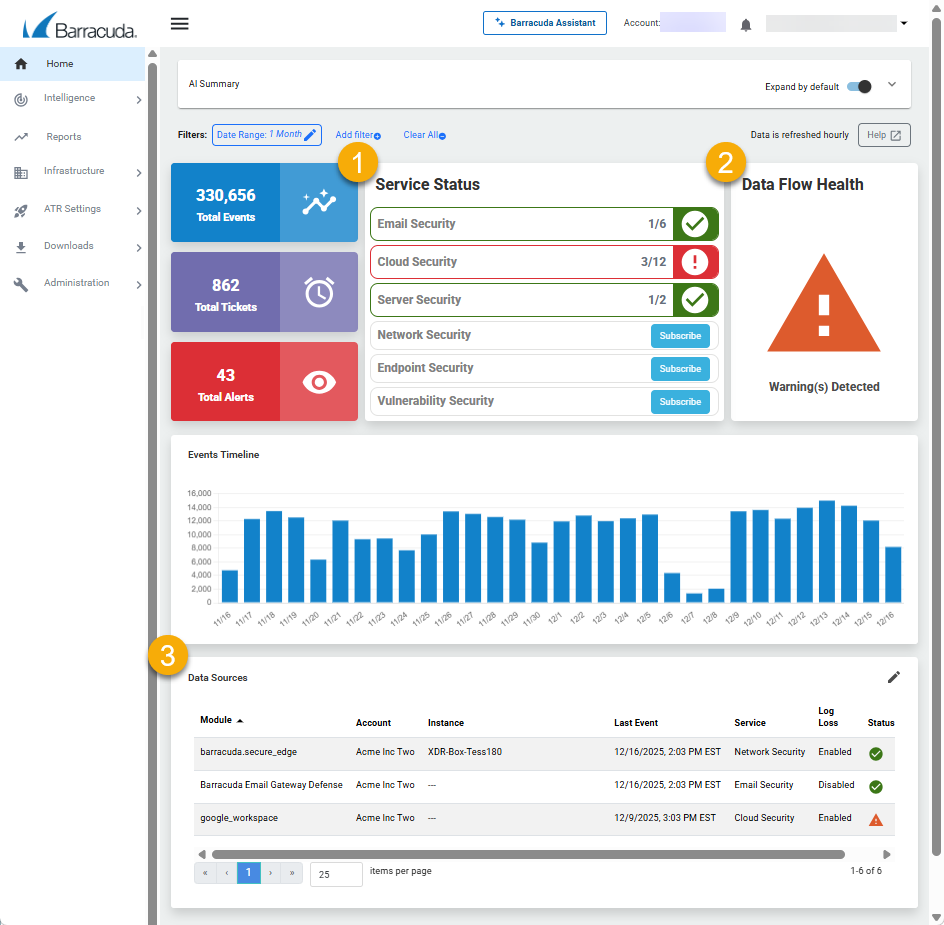This screenshot has width=944, height=925.
Task: Turn off the Expand by default toggle
Action: [858, 87]
